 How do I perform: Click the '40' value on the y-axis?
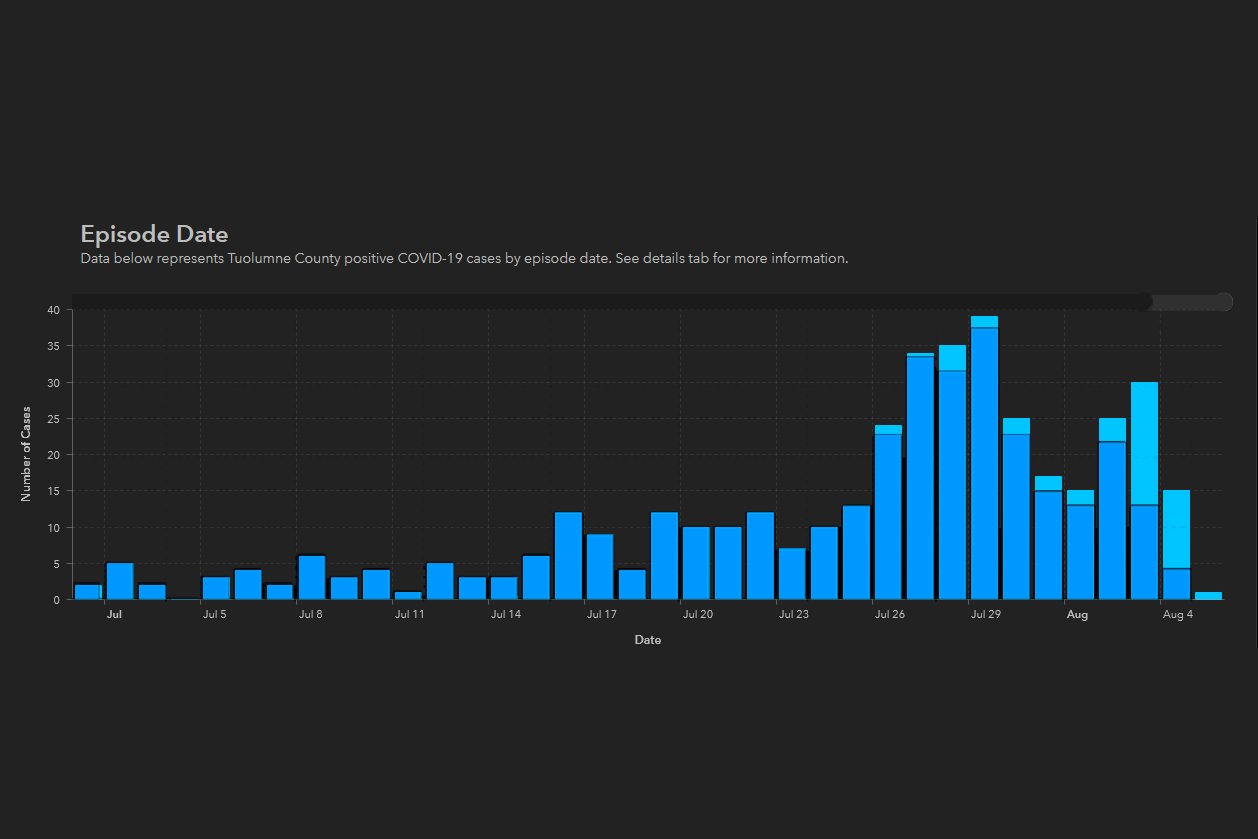[x=54, y=310]
